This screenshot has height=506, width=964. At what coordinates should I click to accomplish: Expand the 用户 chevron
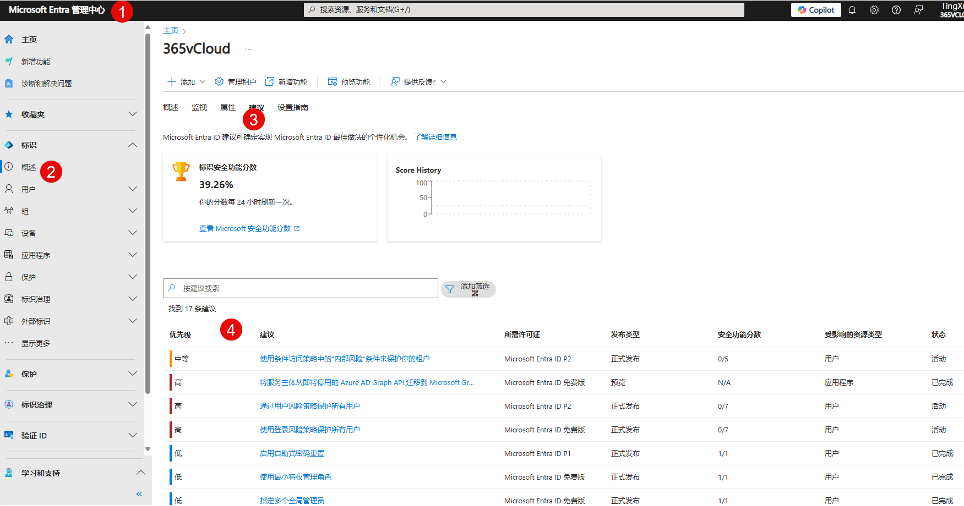point(132,189)
